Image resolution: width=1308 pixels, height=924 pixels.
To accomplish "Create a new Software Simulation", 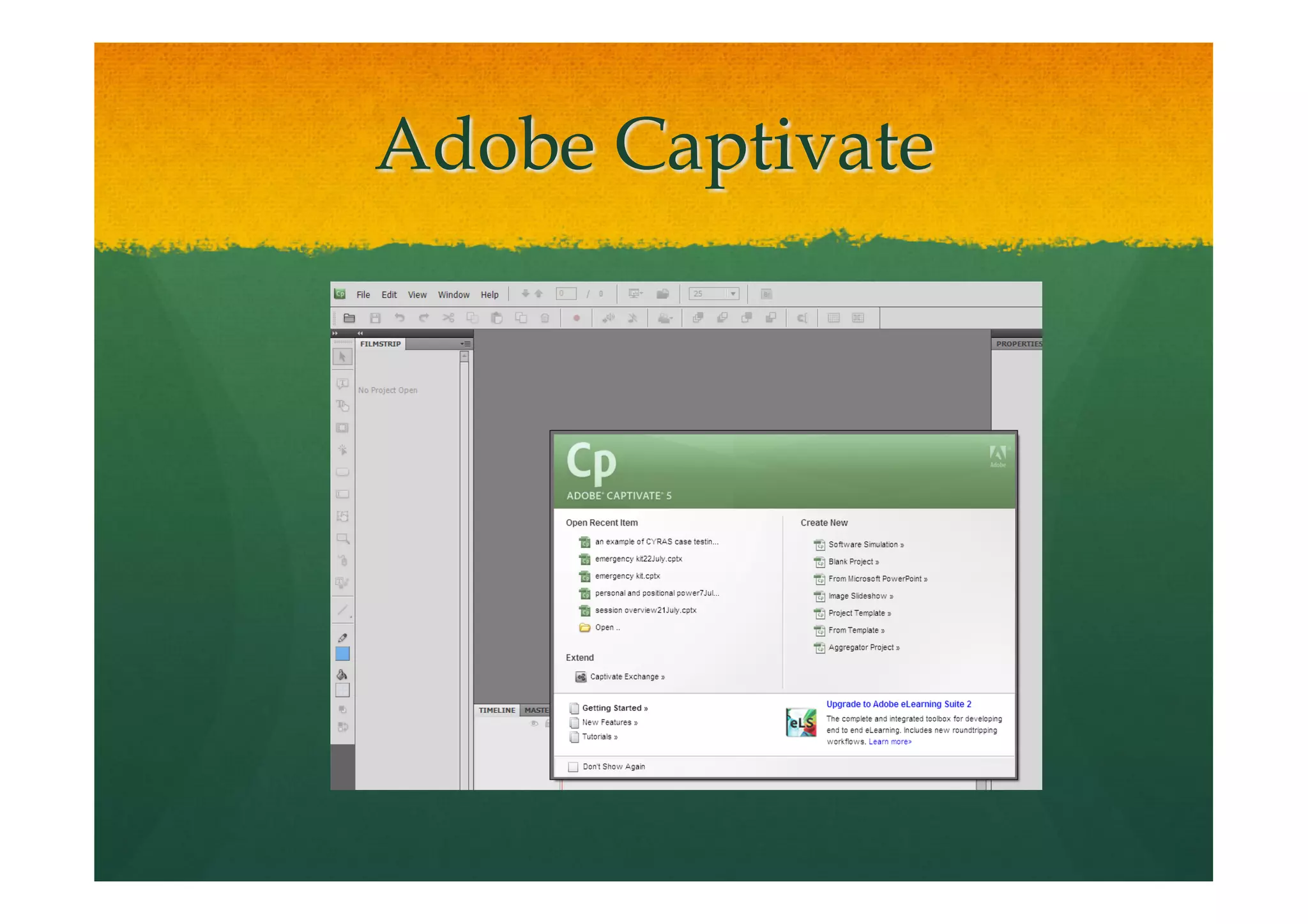I will [x=859, y=545].
